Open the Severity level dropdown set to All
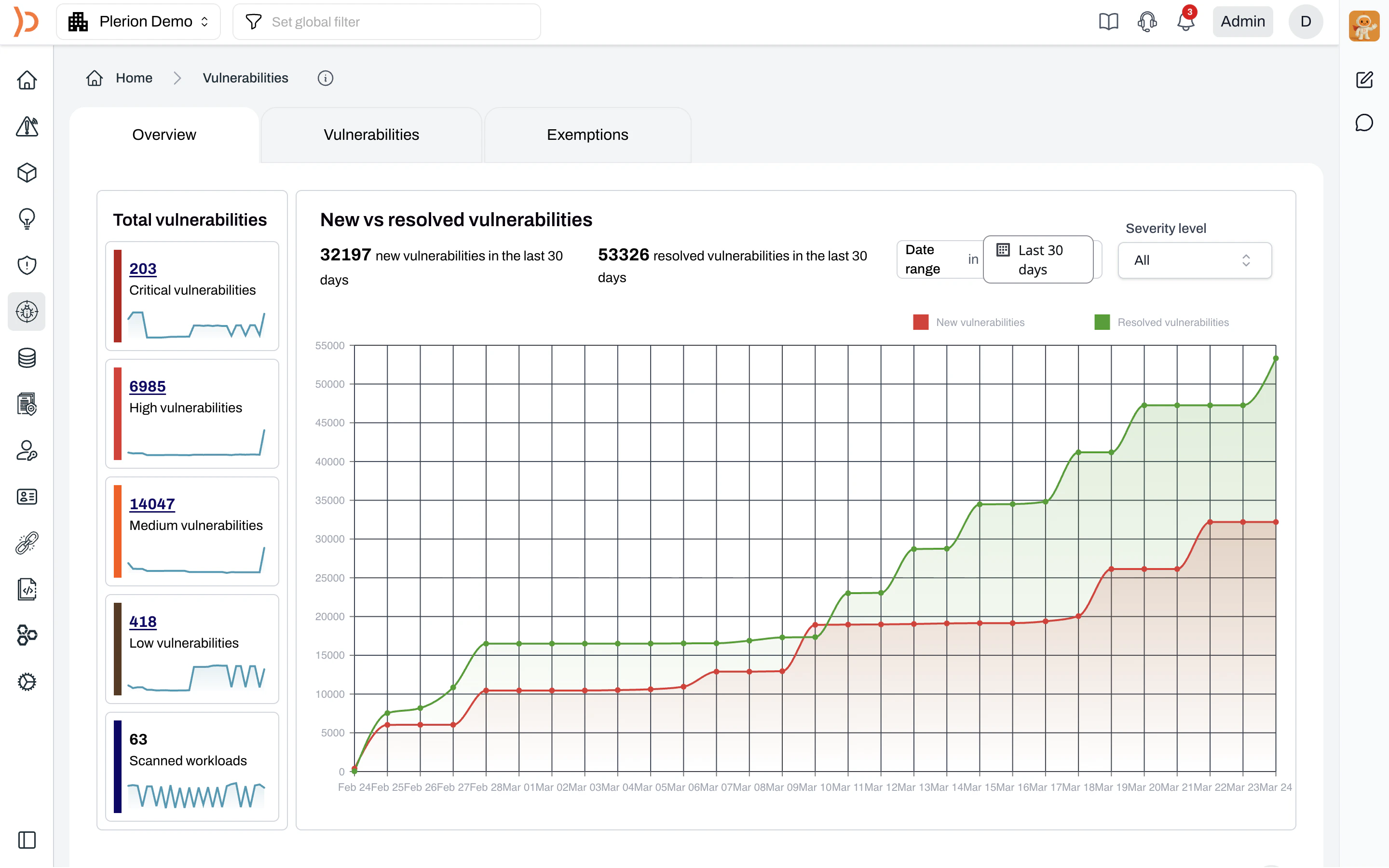The height and width of the screenshot is (868, 1389). pyautogui.click(x=1194, y=260)
